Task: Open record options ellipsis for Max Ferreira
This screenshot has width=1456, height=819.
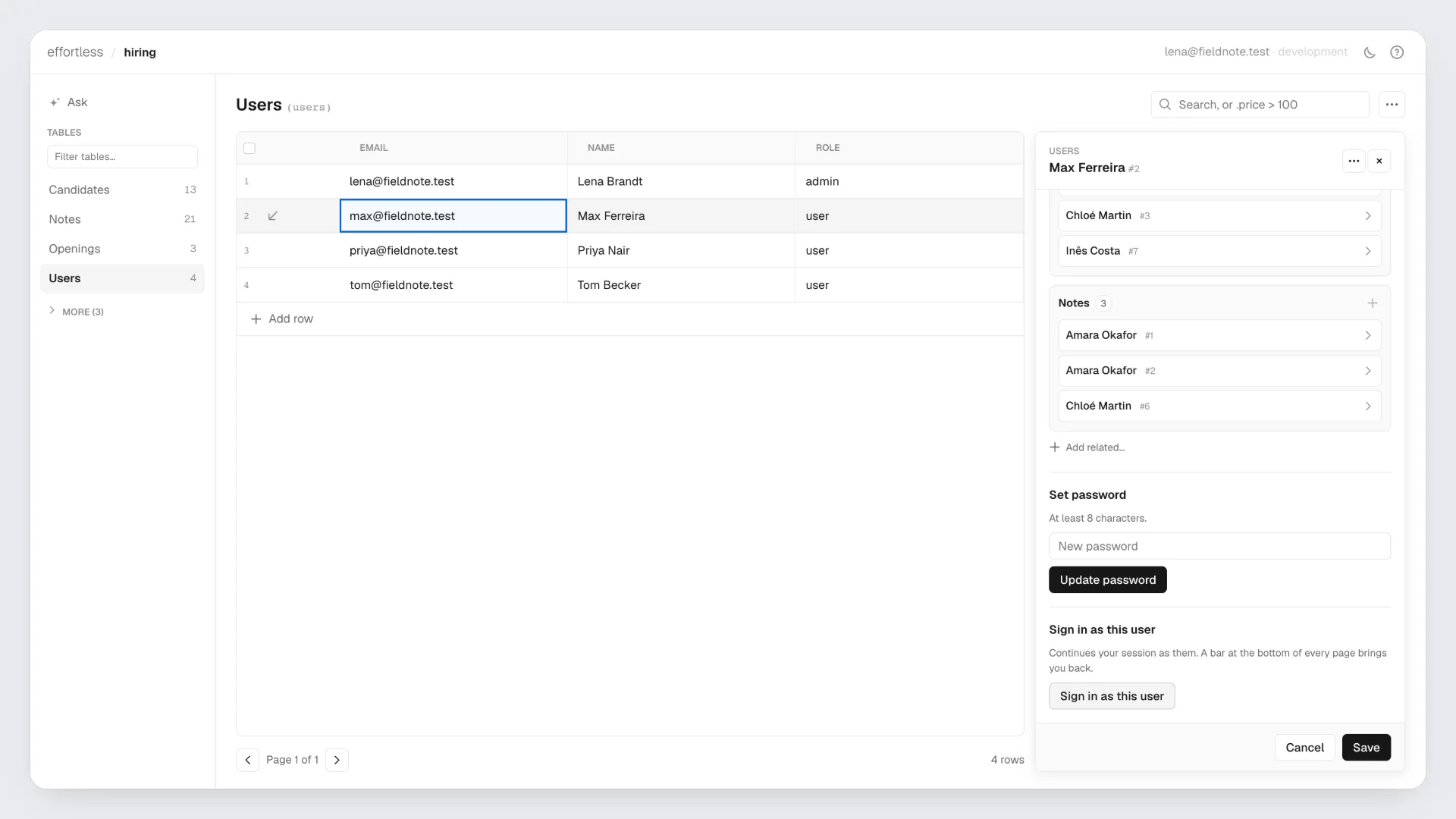Action: (x=1354, y=161)
